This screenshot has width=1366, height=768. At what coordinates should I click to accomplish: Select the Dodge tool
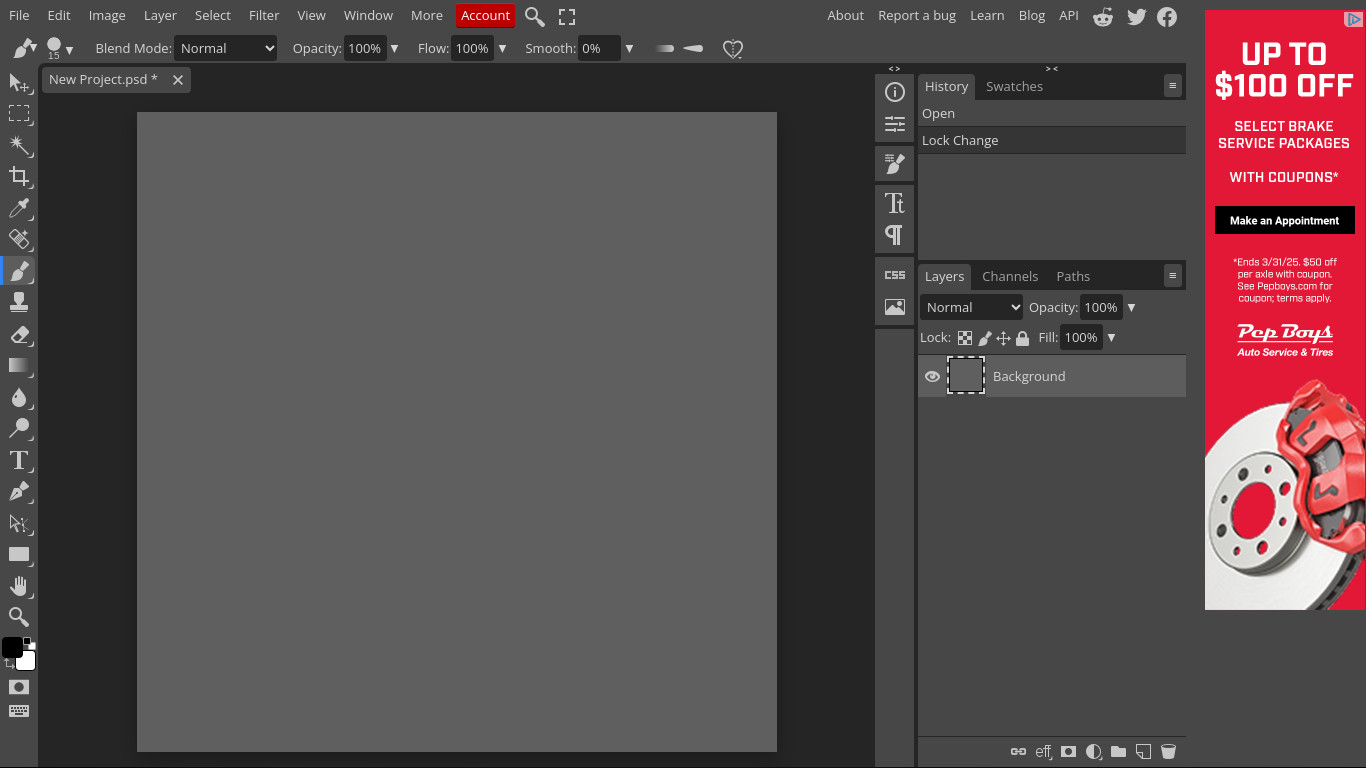[x=19, y=428]
